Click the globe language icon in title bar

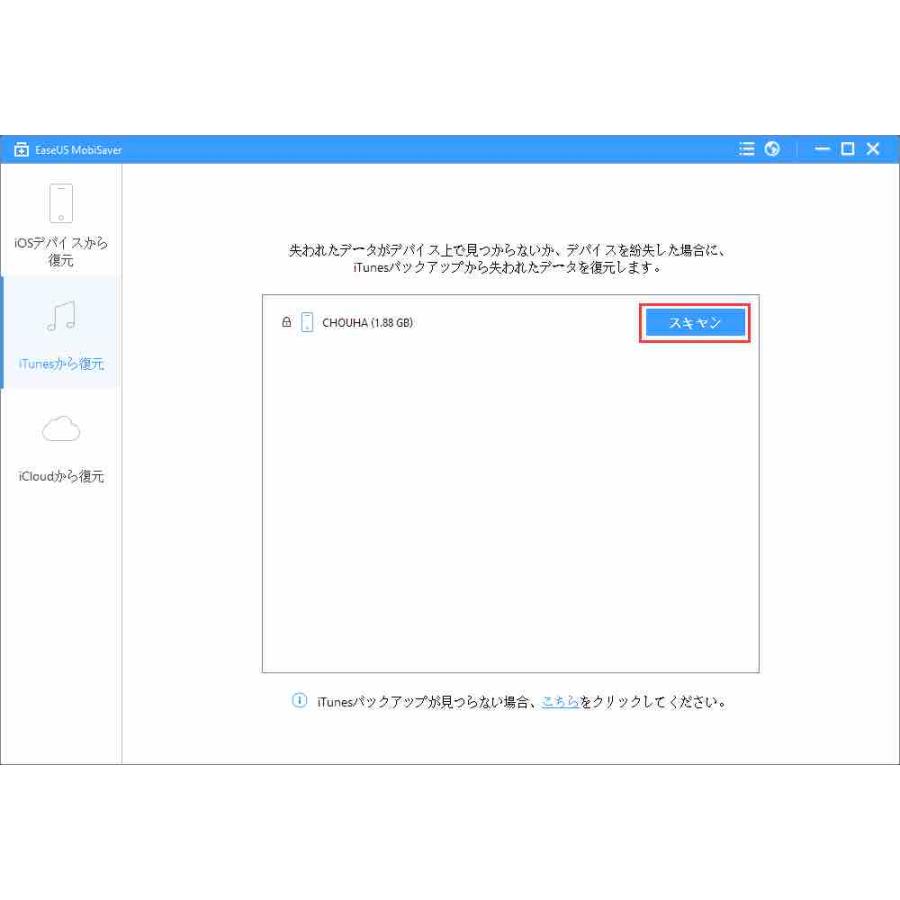click(772, 149)
